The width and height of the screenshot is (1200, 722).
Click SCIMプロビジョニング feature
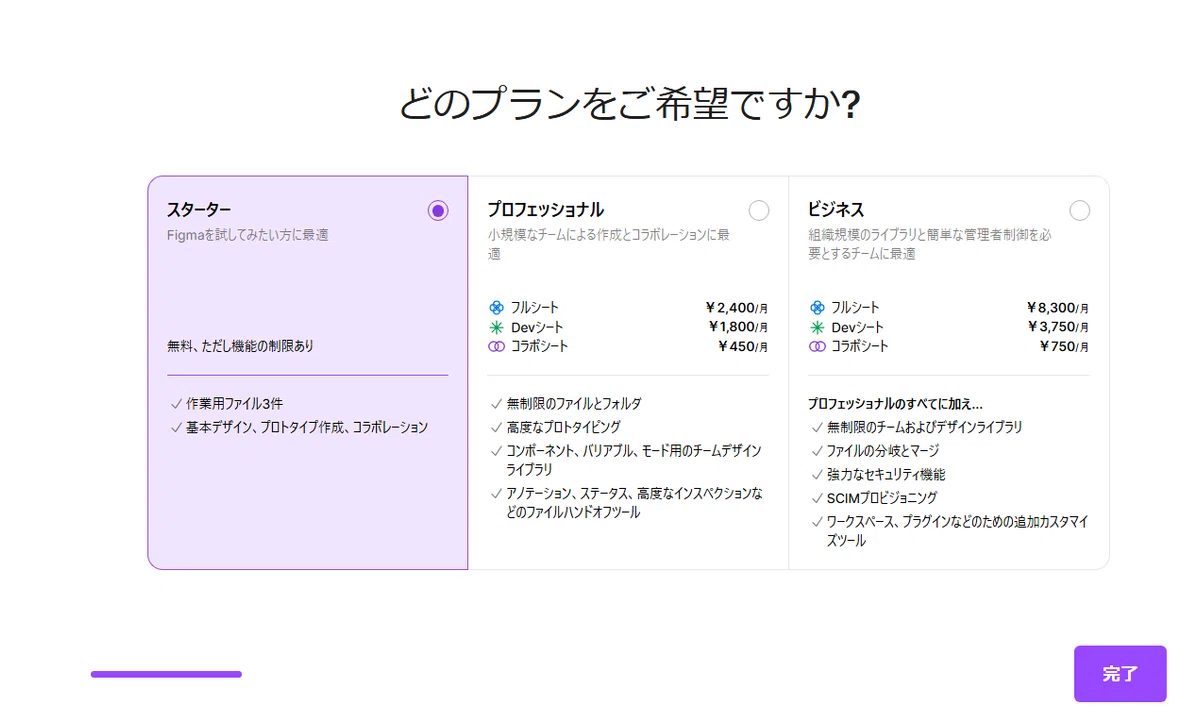point(882,498)
